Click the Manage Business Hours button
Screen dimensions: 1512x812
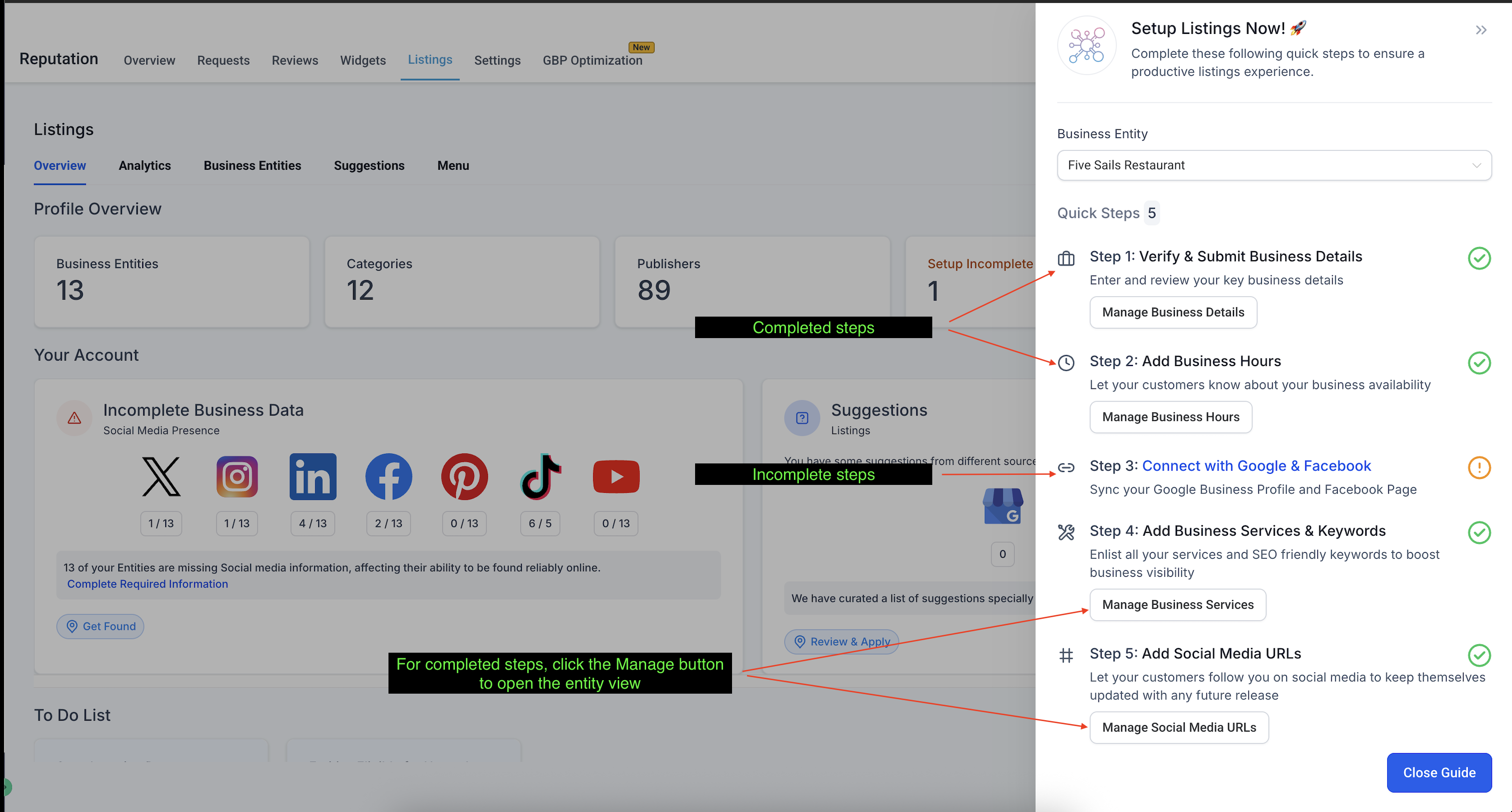1170,417
